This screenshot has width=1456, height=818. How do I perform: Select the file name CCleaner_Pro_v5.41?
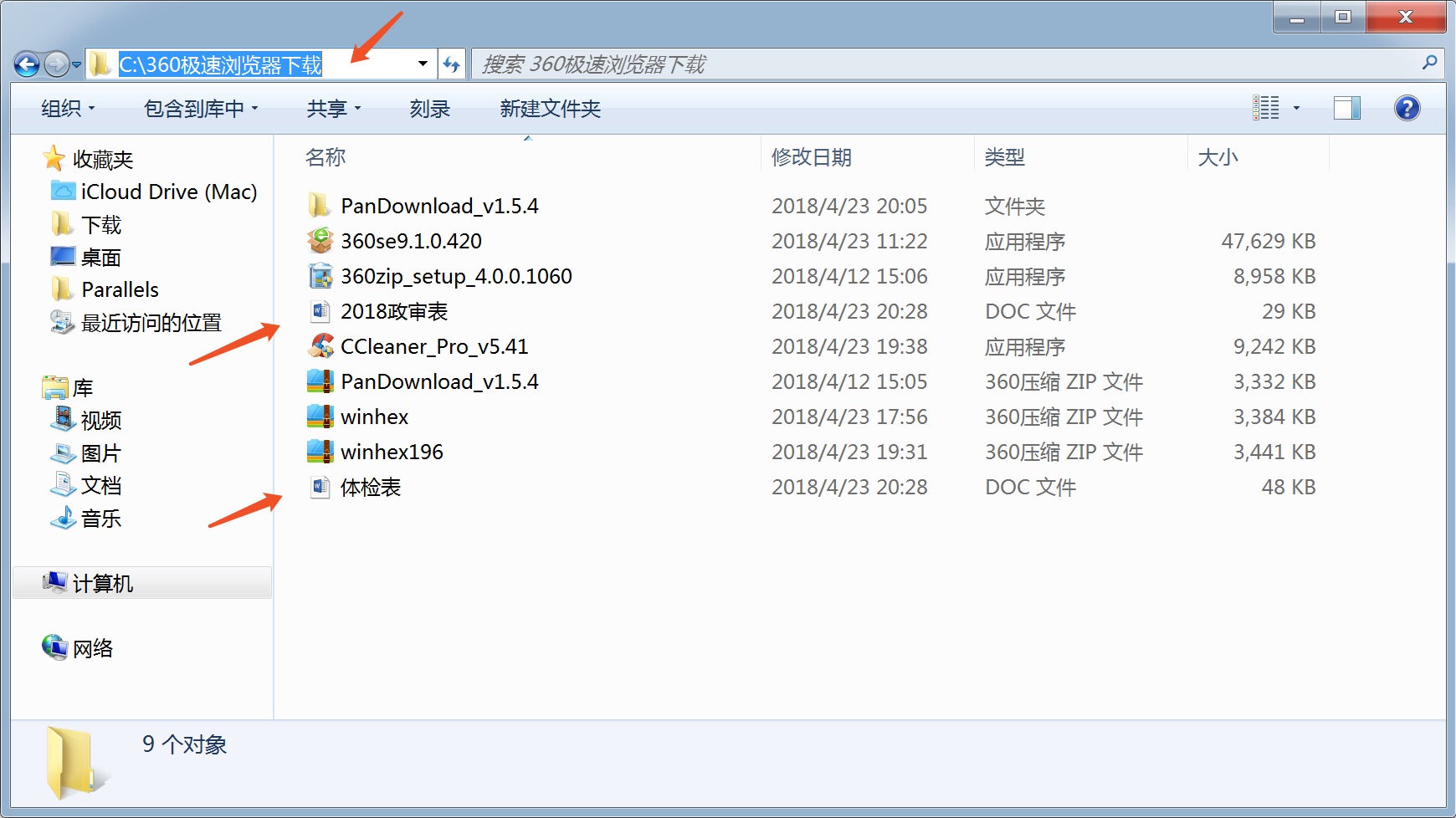point(434,346)
